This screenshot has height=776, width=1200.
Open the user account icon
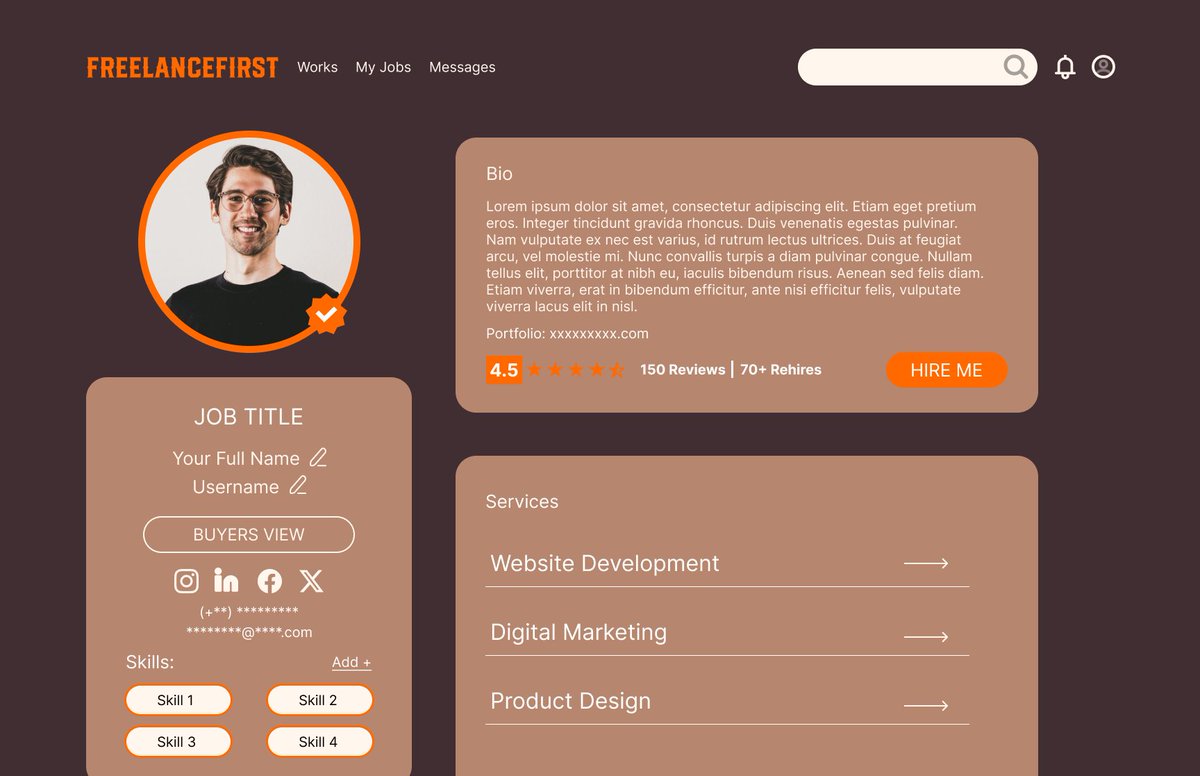click(1103, 67)
